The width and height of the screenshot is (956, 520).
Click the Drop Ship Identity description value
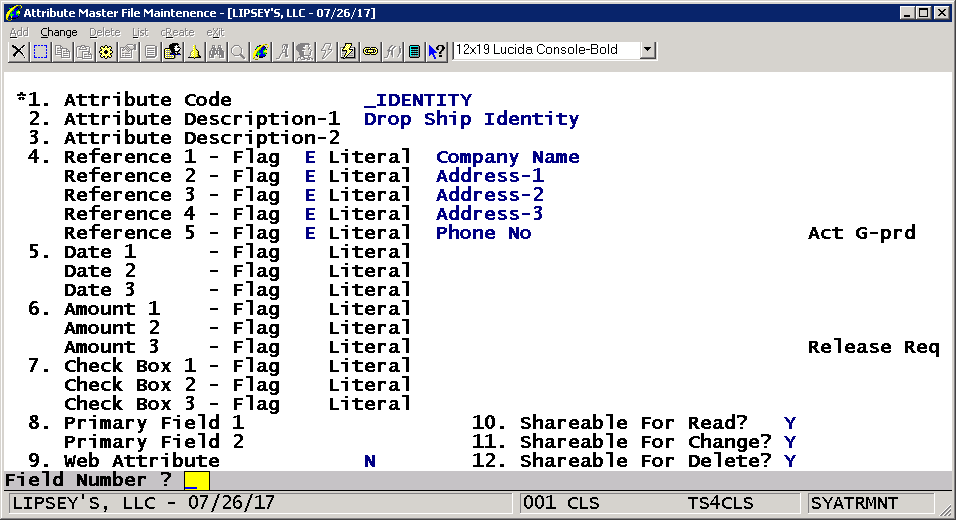471,119
